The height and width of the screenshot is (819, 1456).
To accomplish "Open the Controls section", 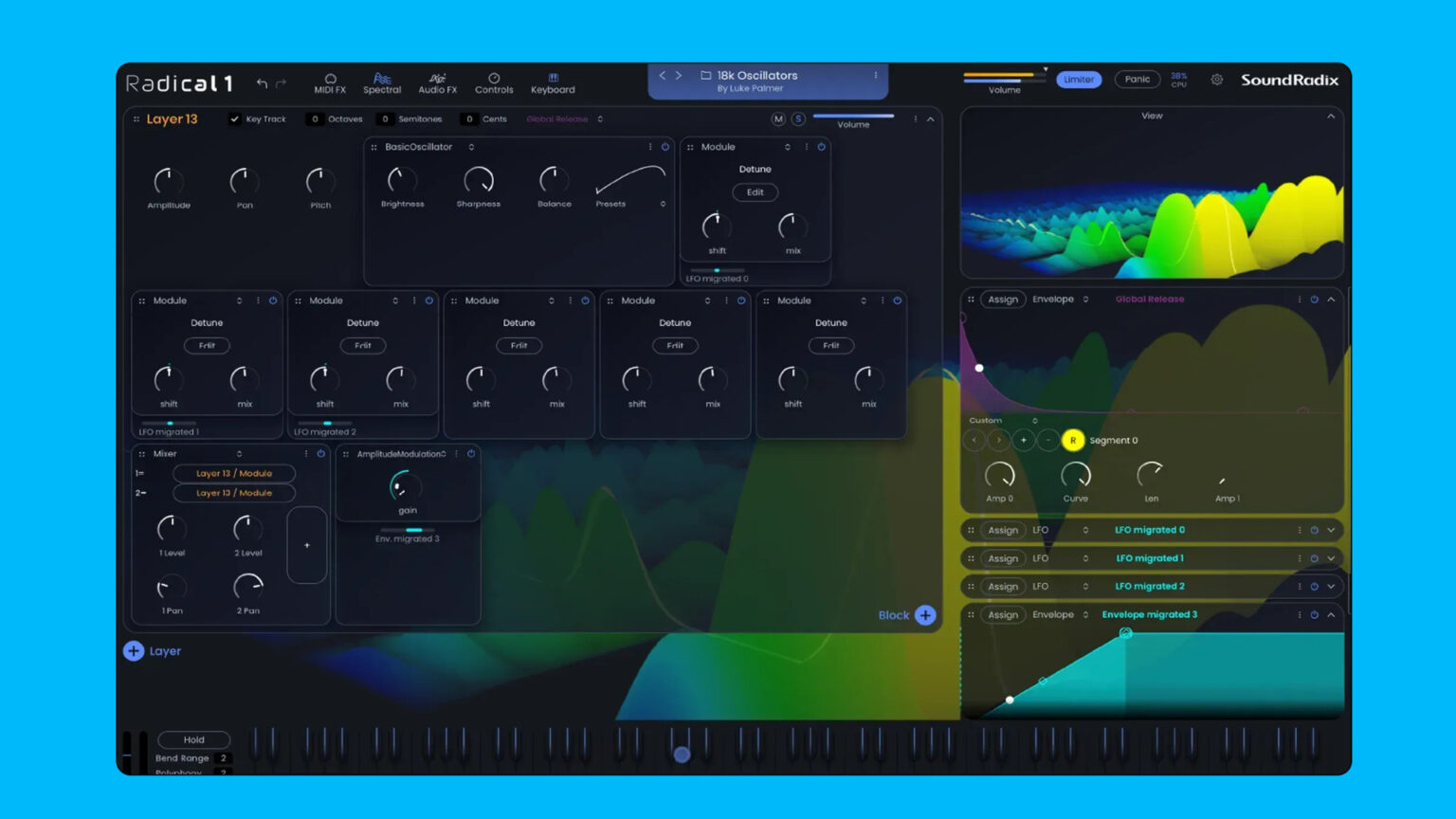I will pyautogui.click(x=494, y=82).
